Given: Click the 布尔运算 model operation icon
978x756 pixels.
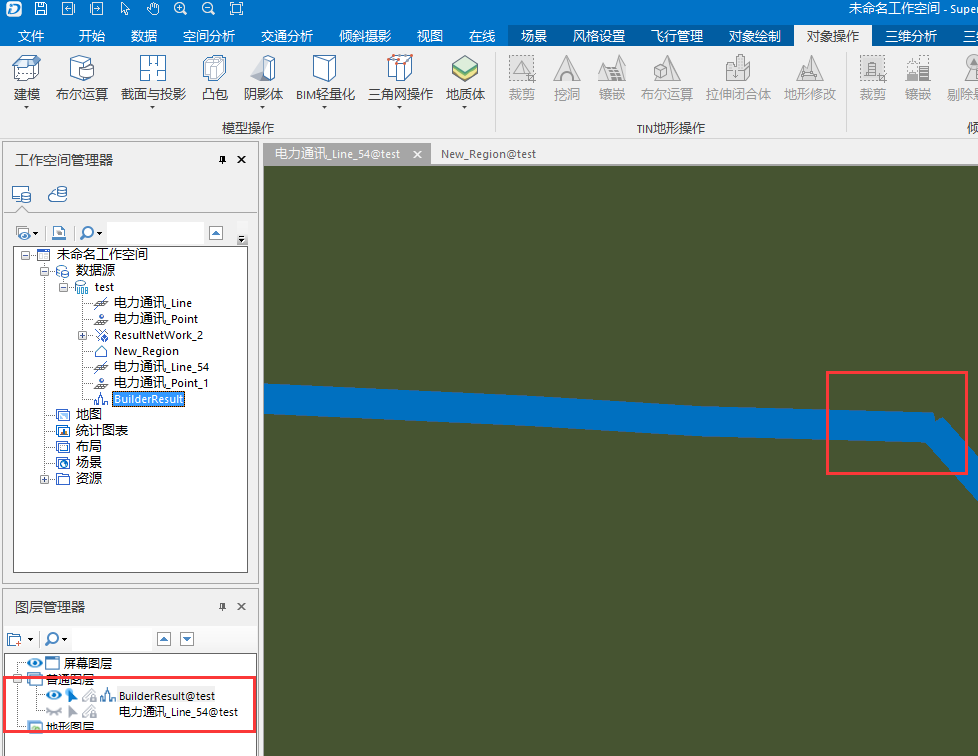Looking at the screenshot, I should point(82,78).
